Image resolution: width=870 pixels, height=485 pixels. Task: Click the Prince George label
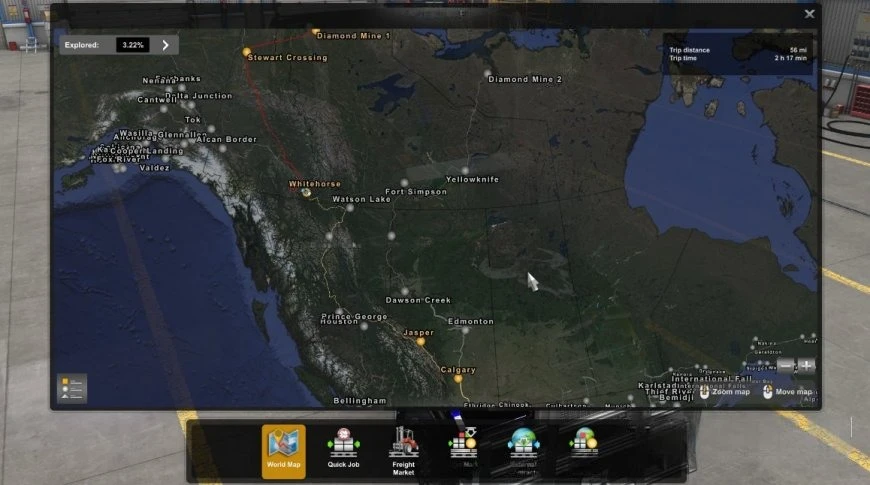coord(354,316)
